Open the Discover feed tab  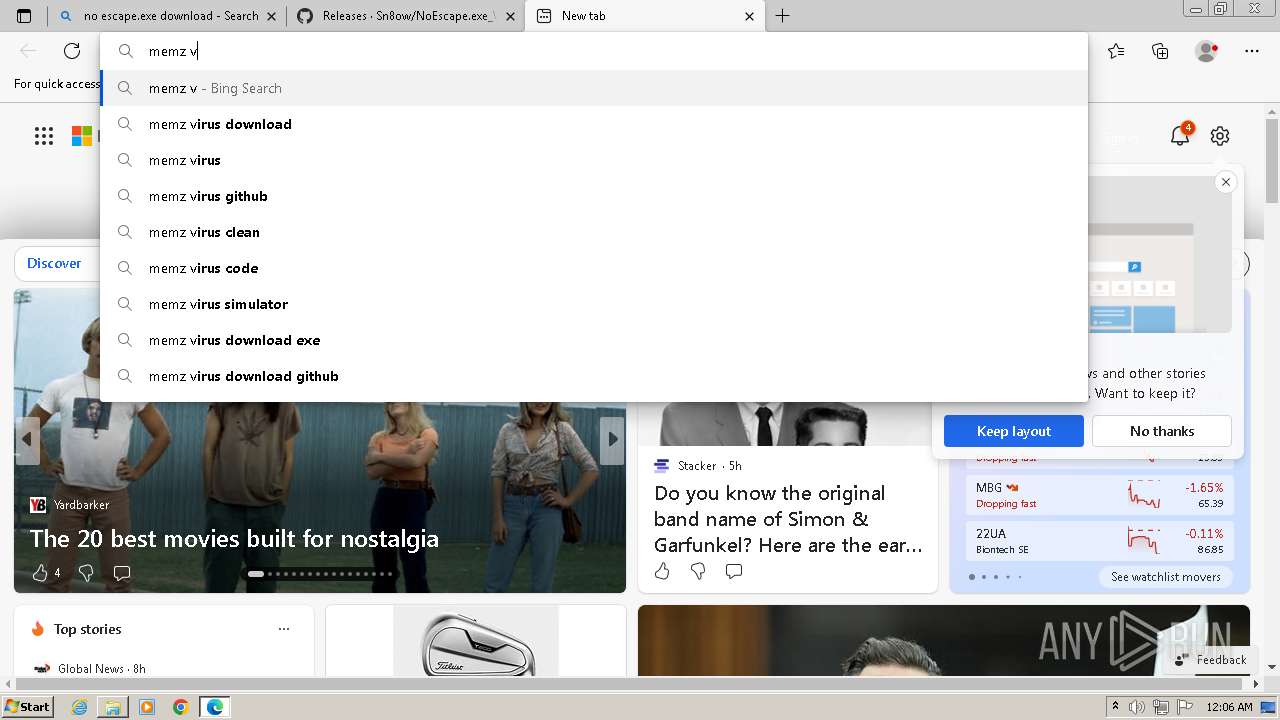click(x=54, y=263)
